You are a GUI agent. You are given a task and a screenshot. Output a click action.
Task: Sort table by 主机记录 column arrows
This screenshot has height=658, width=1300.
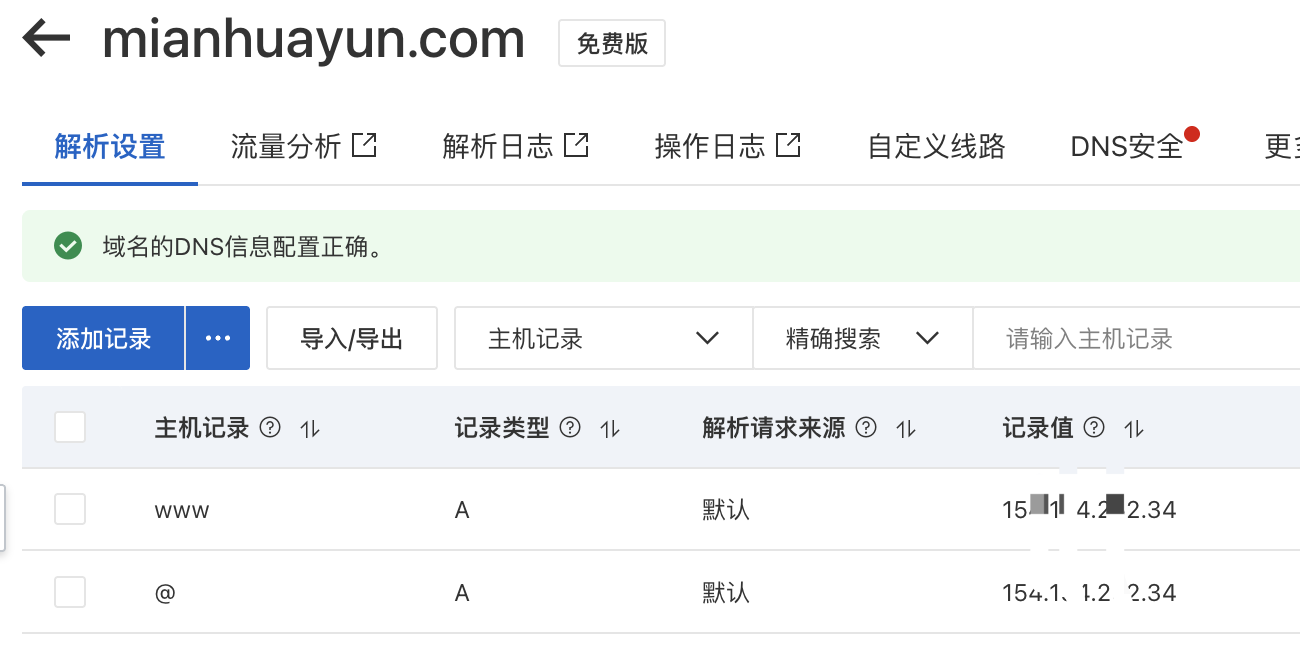click(310, 429)
